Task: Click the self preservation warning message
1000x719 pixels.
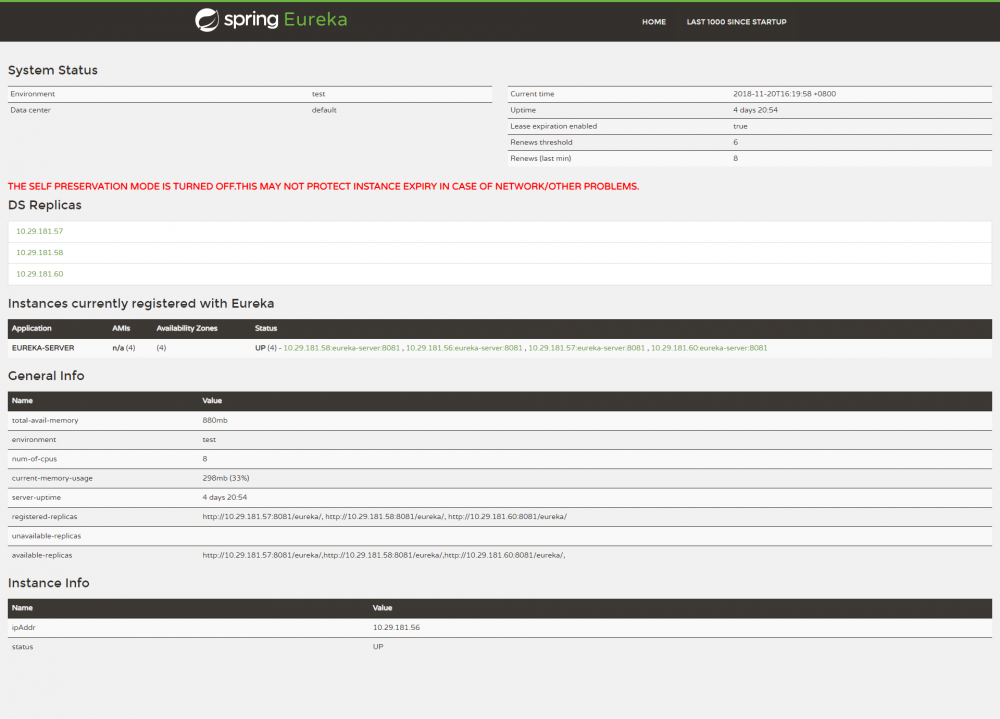Action: [322, 186]
